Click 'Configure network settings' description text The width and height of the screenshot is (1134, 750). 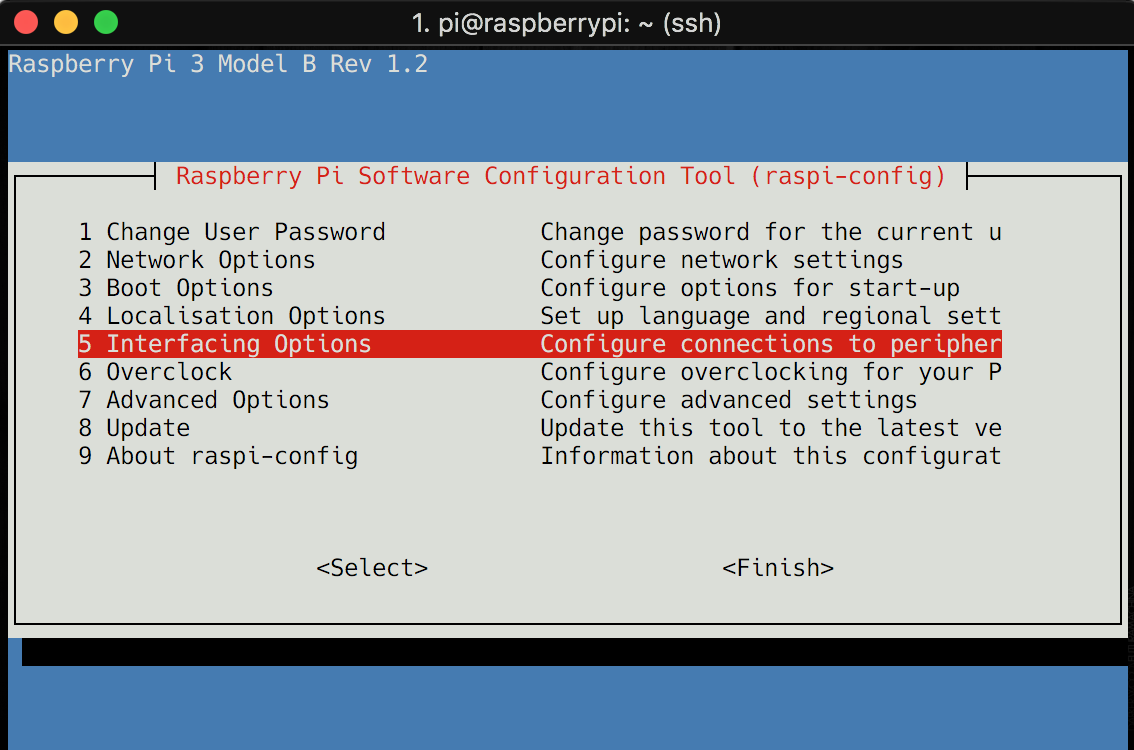(722, 260)
